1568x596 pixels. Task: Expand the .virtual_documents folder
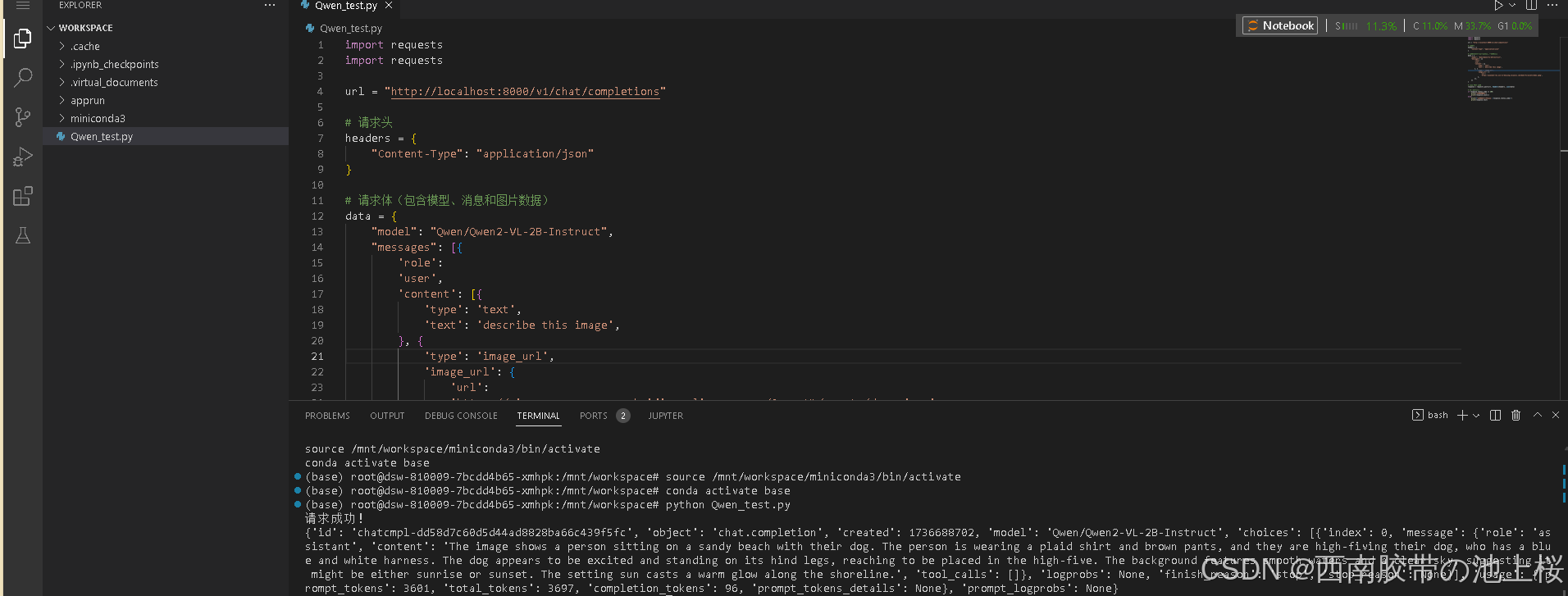(166, 83)
